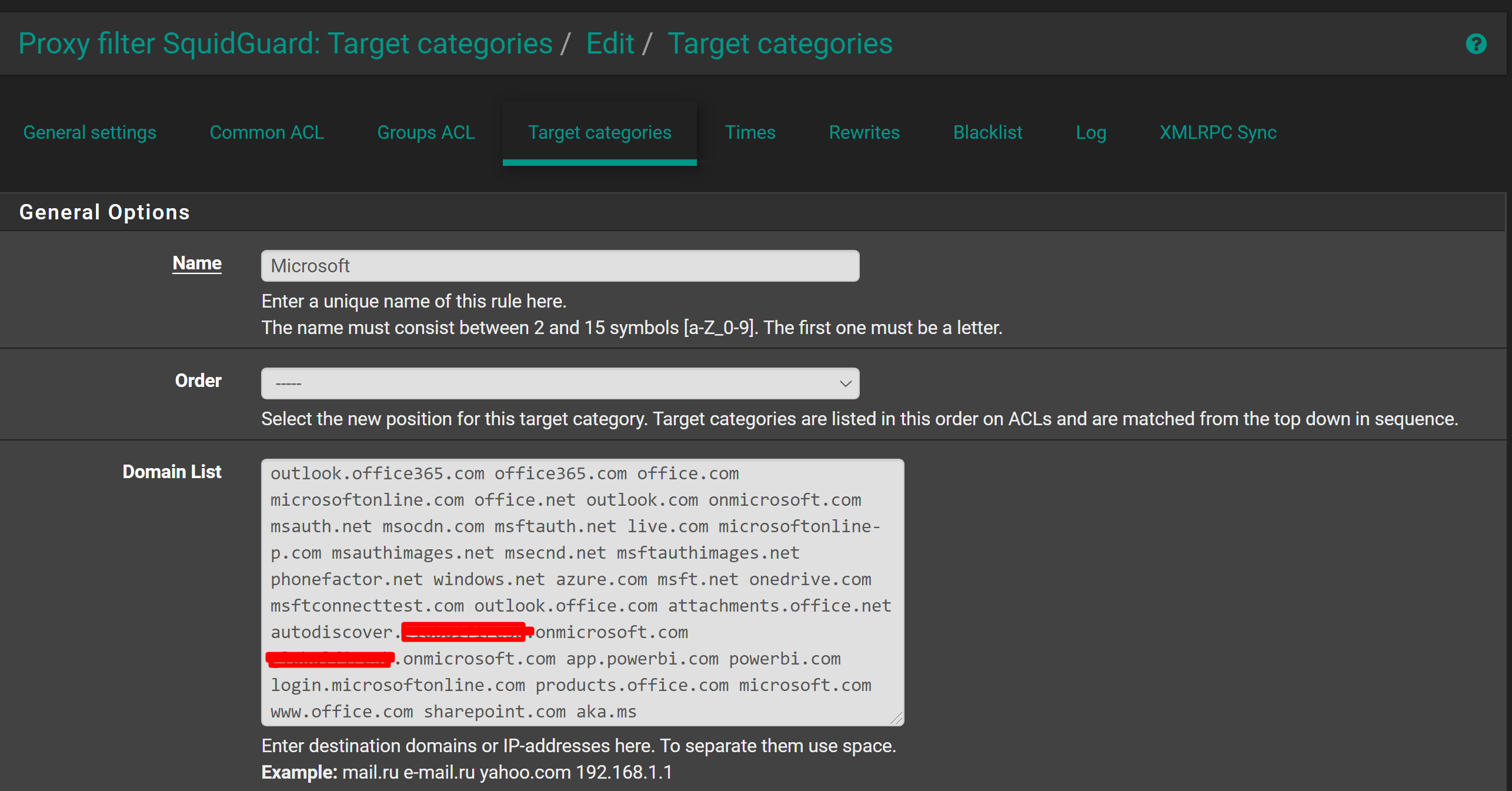This screenshot has height=791, width=1512.
Task: View the Log tab
Action: 1091,132
